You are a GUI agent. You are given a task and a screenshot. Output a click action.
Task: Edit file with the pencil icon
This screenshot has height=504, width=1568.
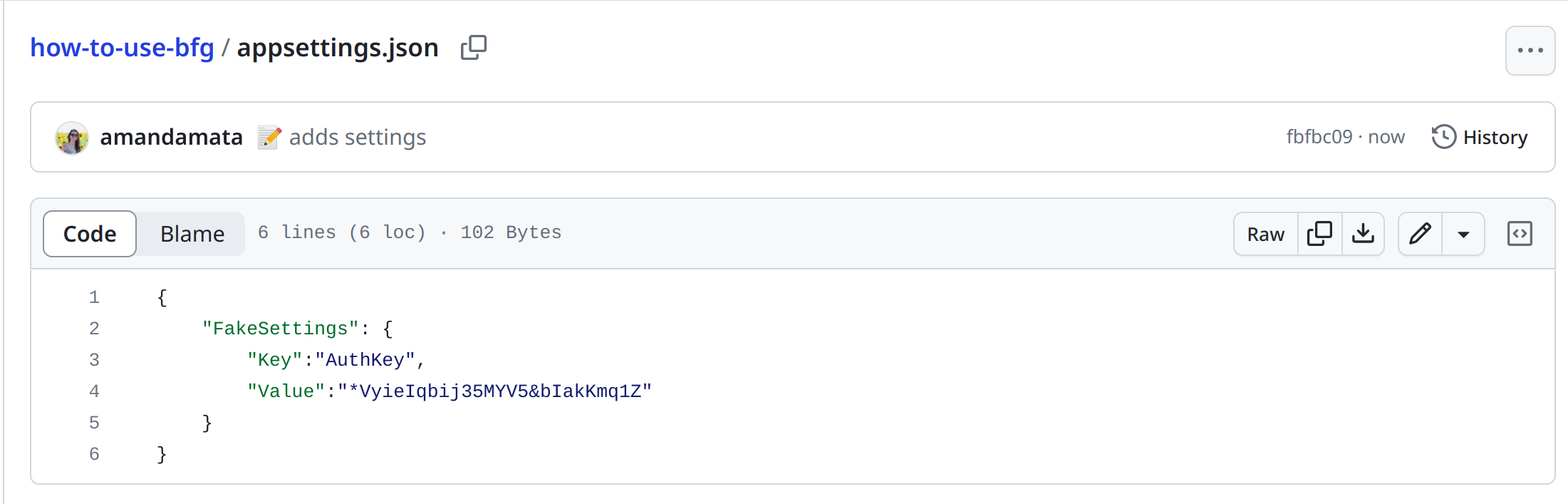(x=1420, y=234)
